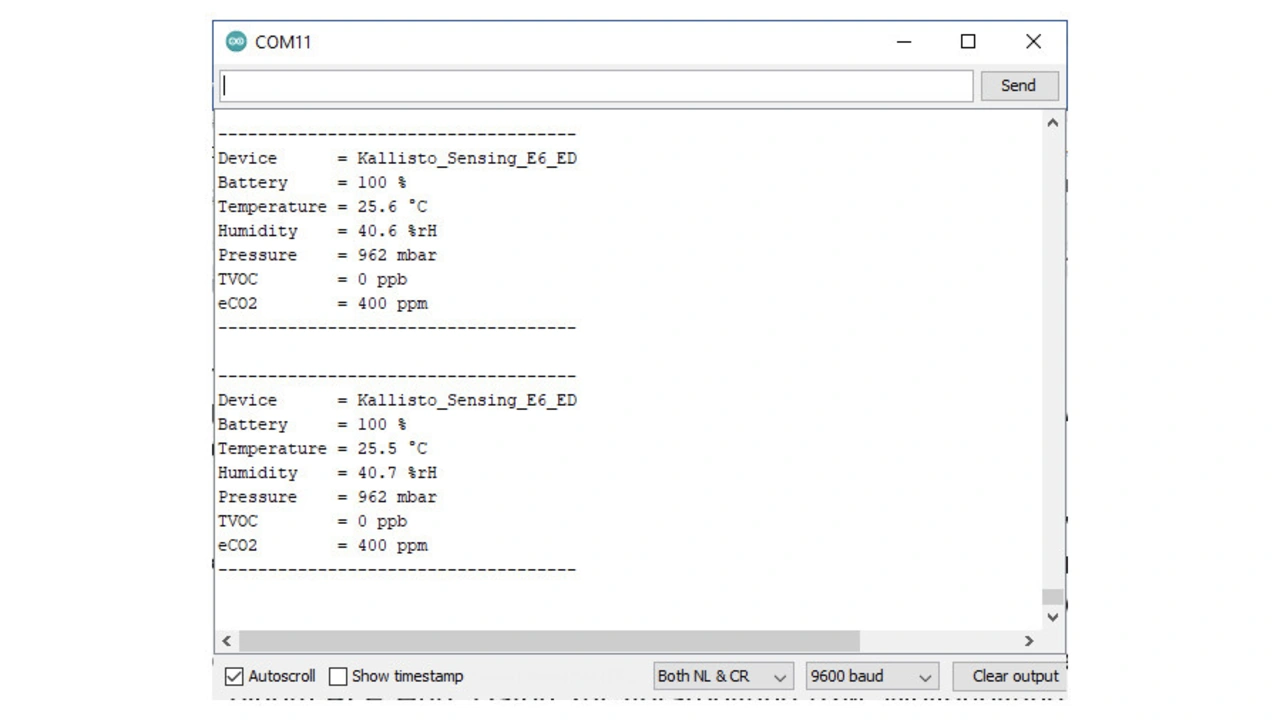Close the COM11 serial monitor window

[1033, 41]
